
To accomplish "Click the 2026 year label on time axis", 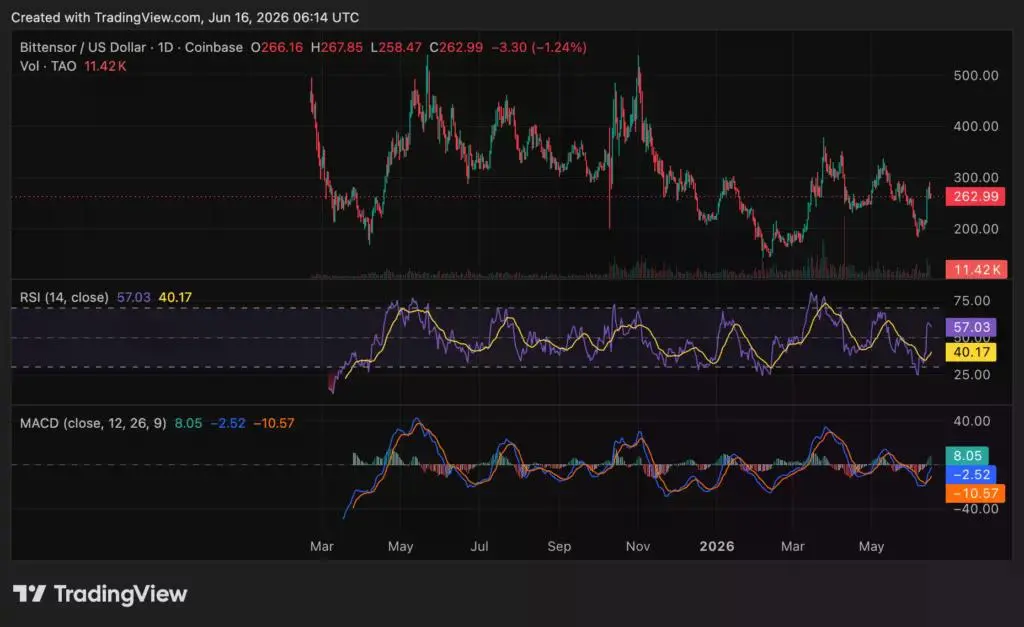I will coord(716,547).
